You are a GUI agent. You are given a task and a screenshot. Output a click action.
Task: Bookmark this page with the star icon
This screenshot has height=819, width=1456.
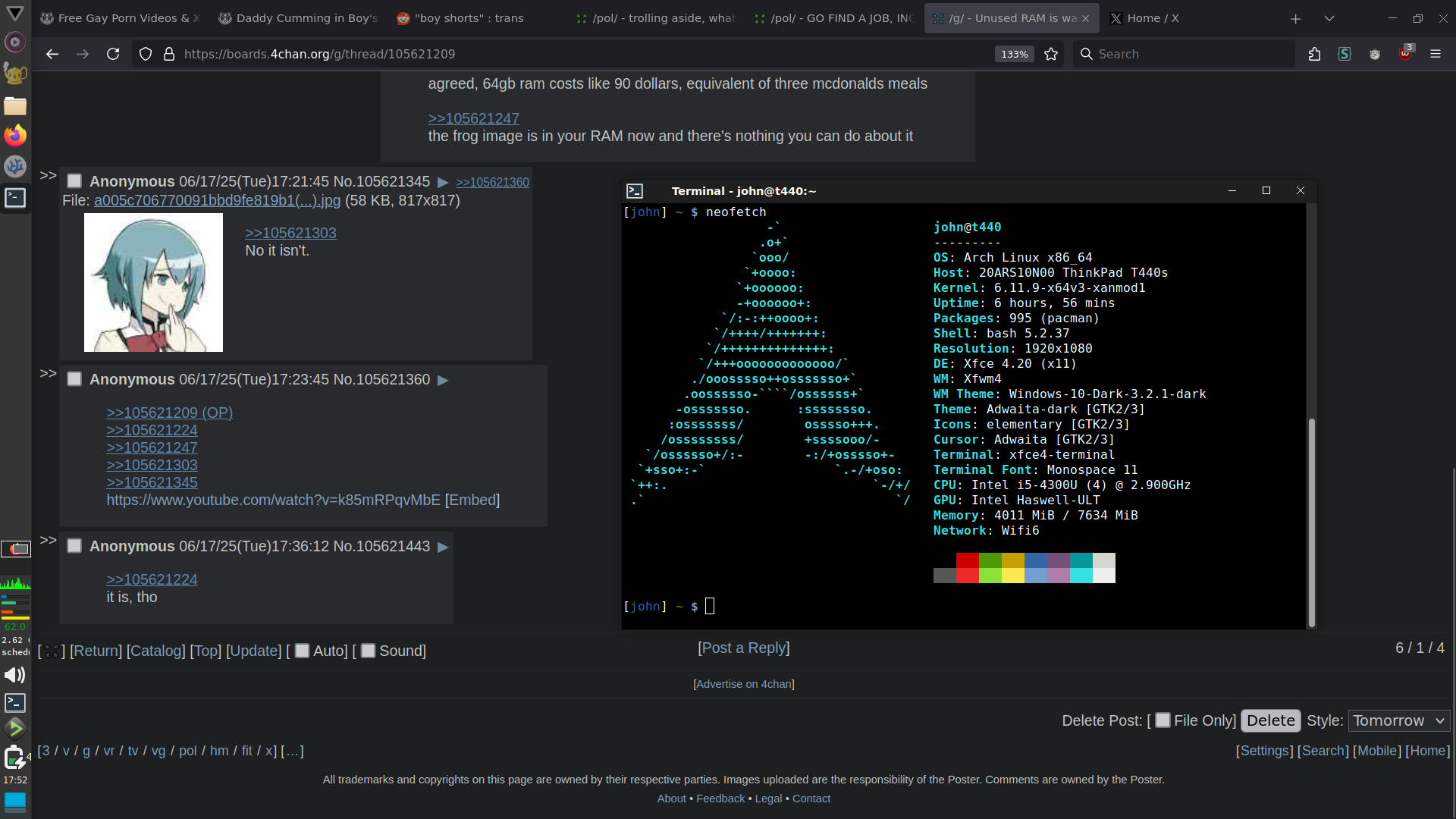pyautogui.click(x=1051, y=54)
